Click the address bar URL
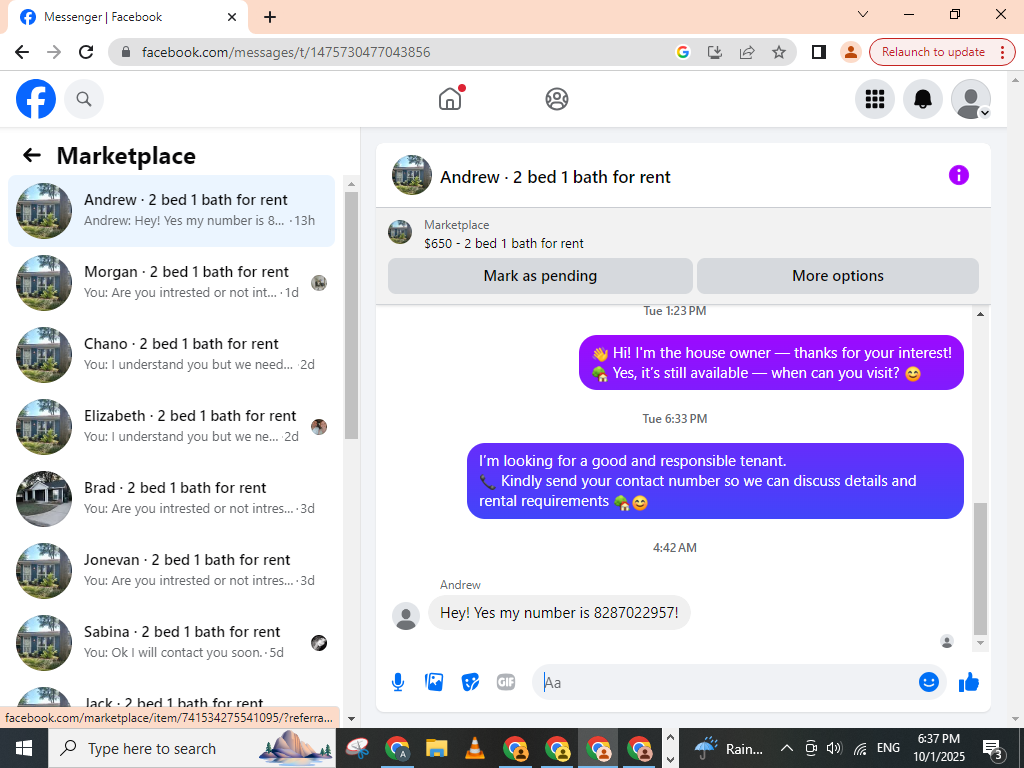 tap(286, 52)
